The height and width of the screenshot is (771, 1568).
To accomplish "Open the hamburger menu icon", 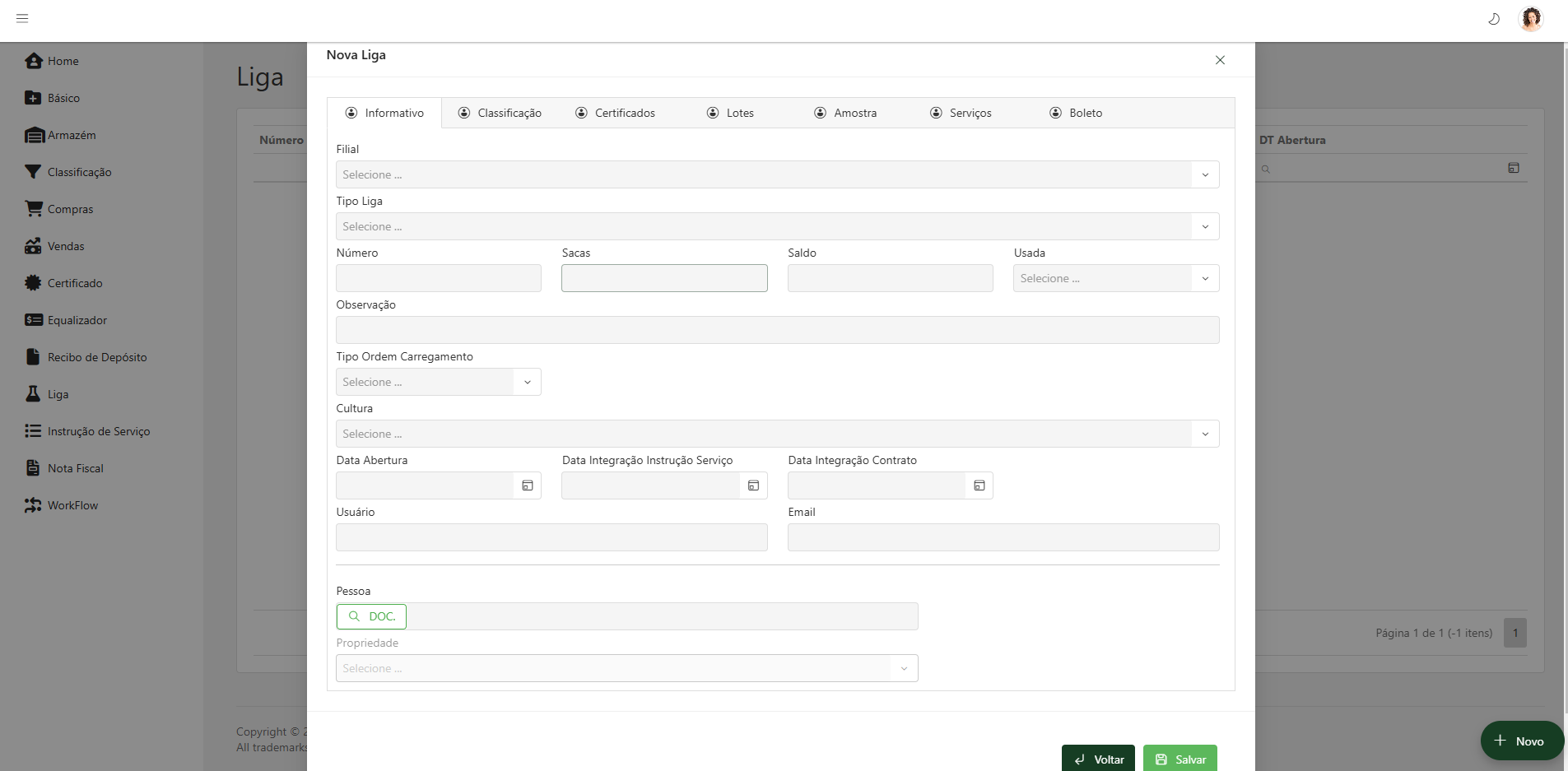I will (x=22, y=18).
